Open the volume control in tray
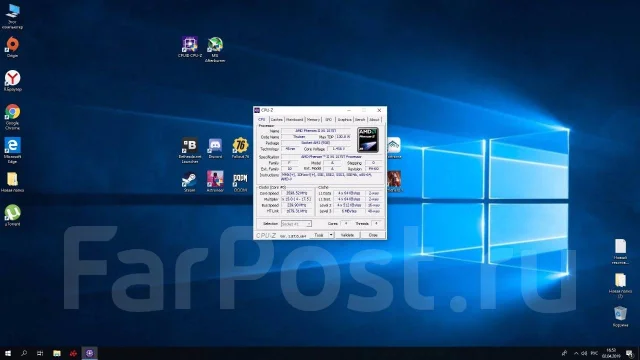The width and height of the screenshot is (640, 360). [x=584, y=353]
